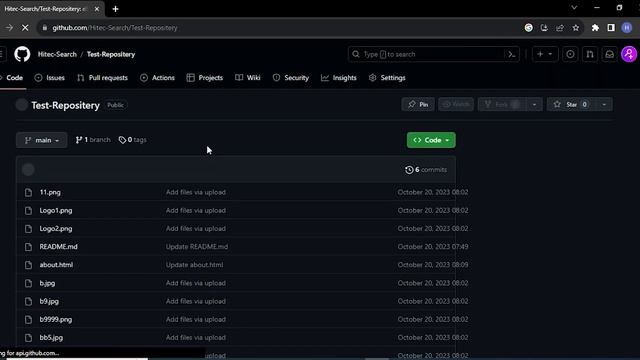Open a new browser tab
This screenshot has height=360, width=640.
pyautogui.click(x=116, y=9)
